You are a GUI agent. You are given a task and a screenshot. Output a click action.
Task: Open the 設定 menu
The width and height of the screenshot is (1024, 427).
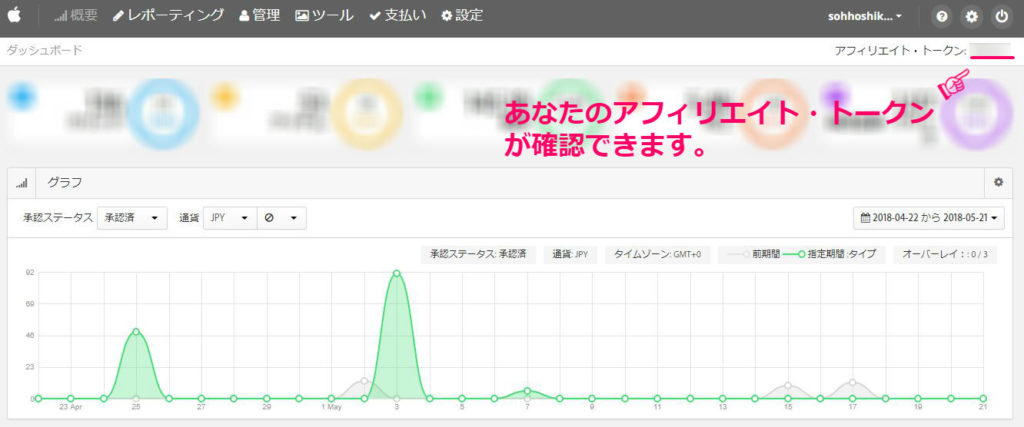pos(462,16)
